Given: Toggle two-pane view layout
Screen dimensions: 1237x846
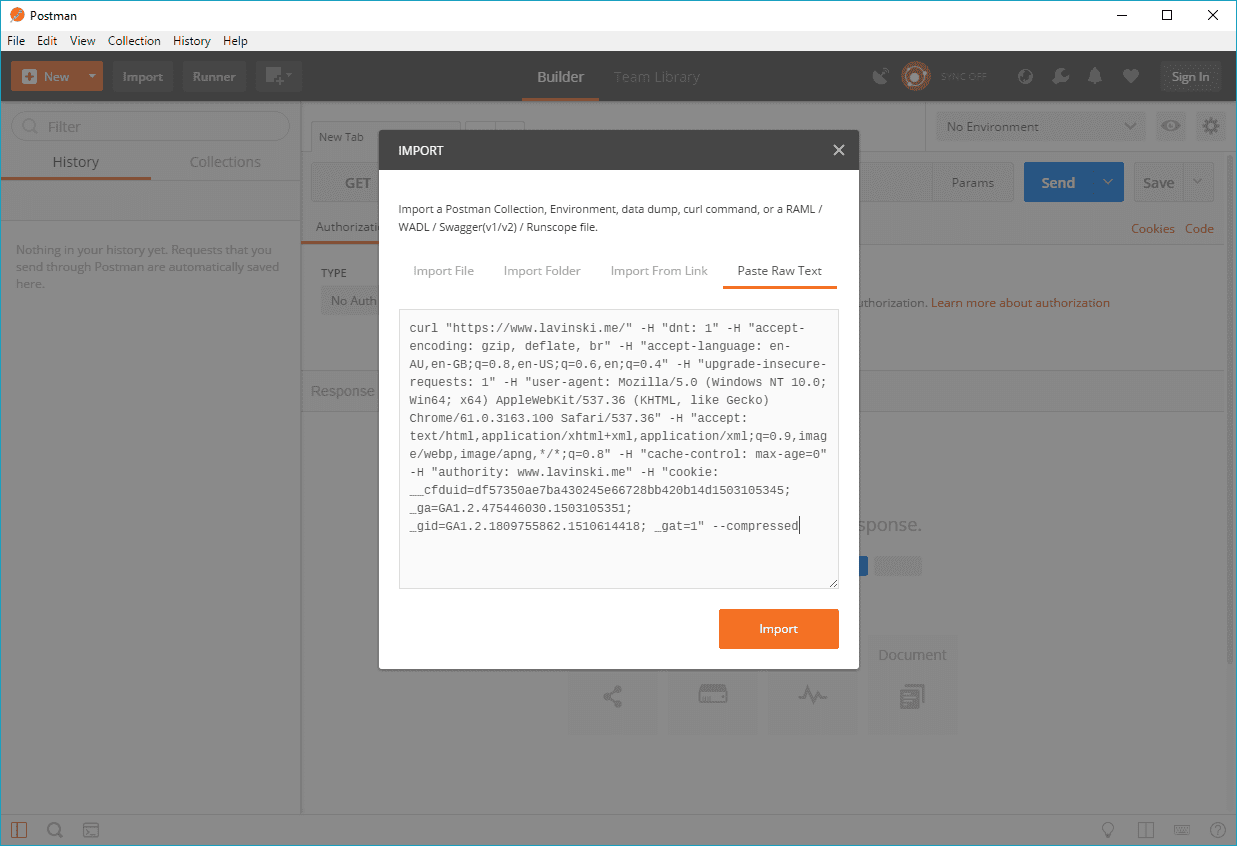Looking at the screenshot, I should (1145, 830).
